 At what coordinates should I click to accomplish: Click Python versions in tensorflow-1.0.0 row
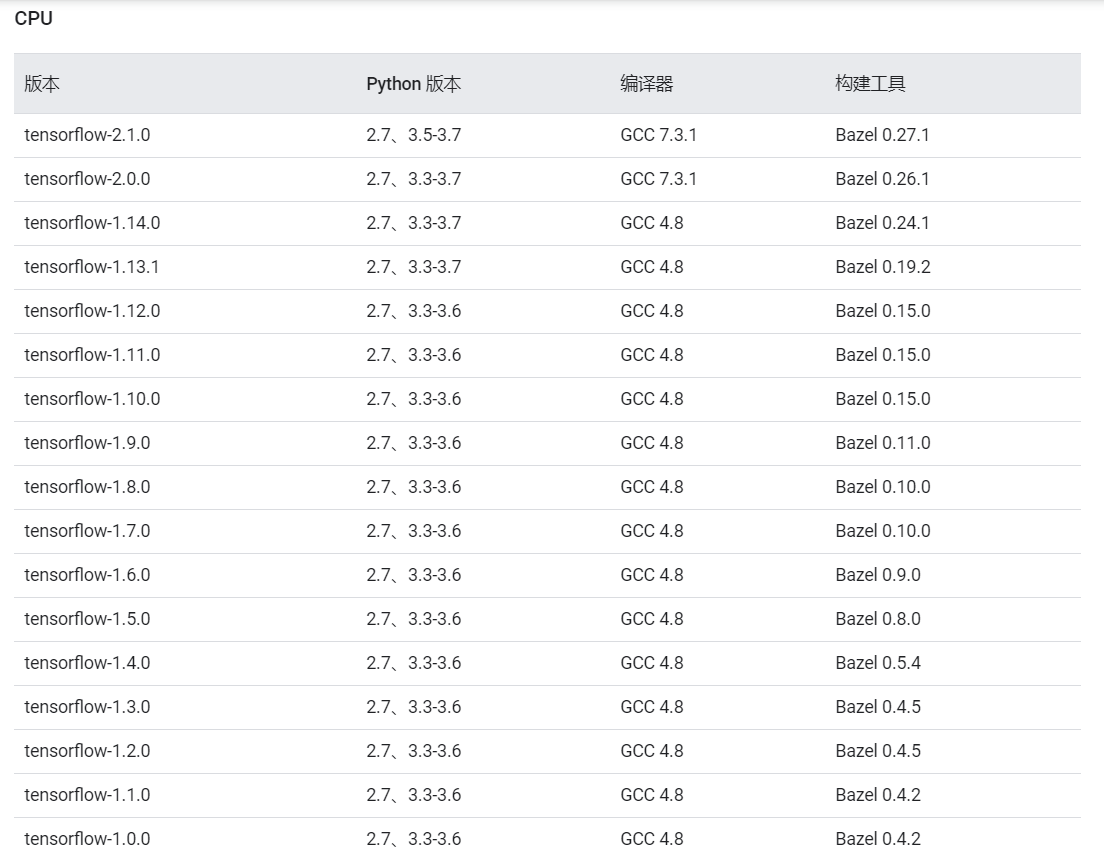point(413,839)
